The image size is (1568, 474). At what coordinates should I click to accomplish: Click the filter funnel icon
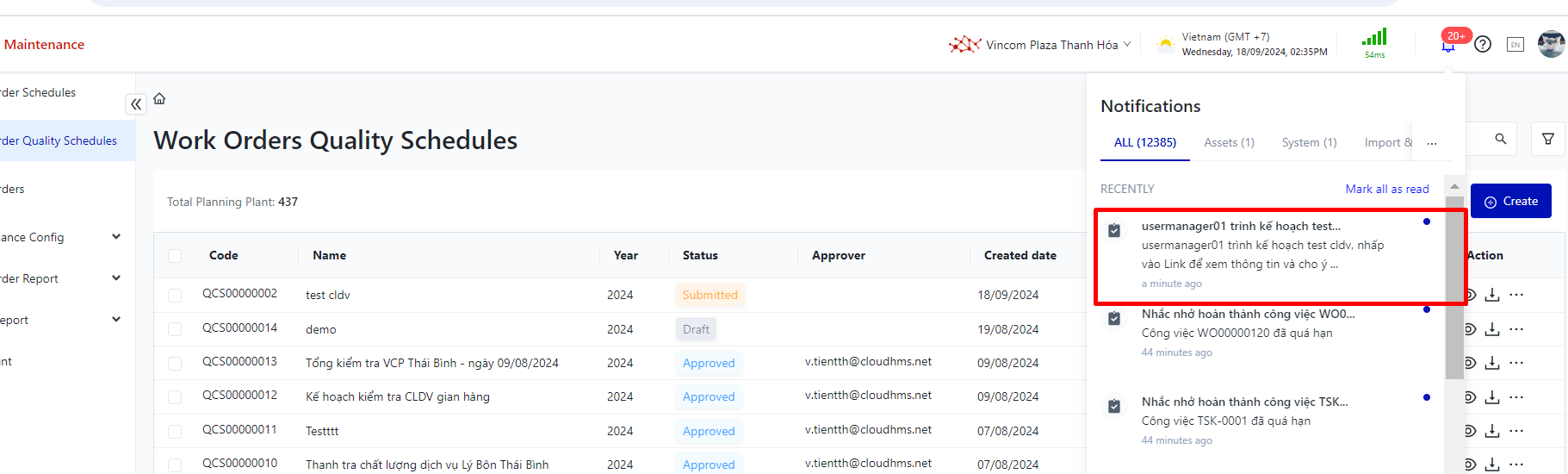pyautogui.click(x=1547, y=139)
